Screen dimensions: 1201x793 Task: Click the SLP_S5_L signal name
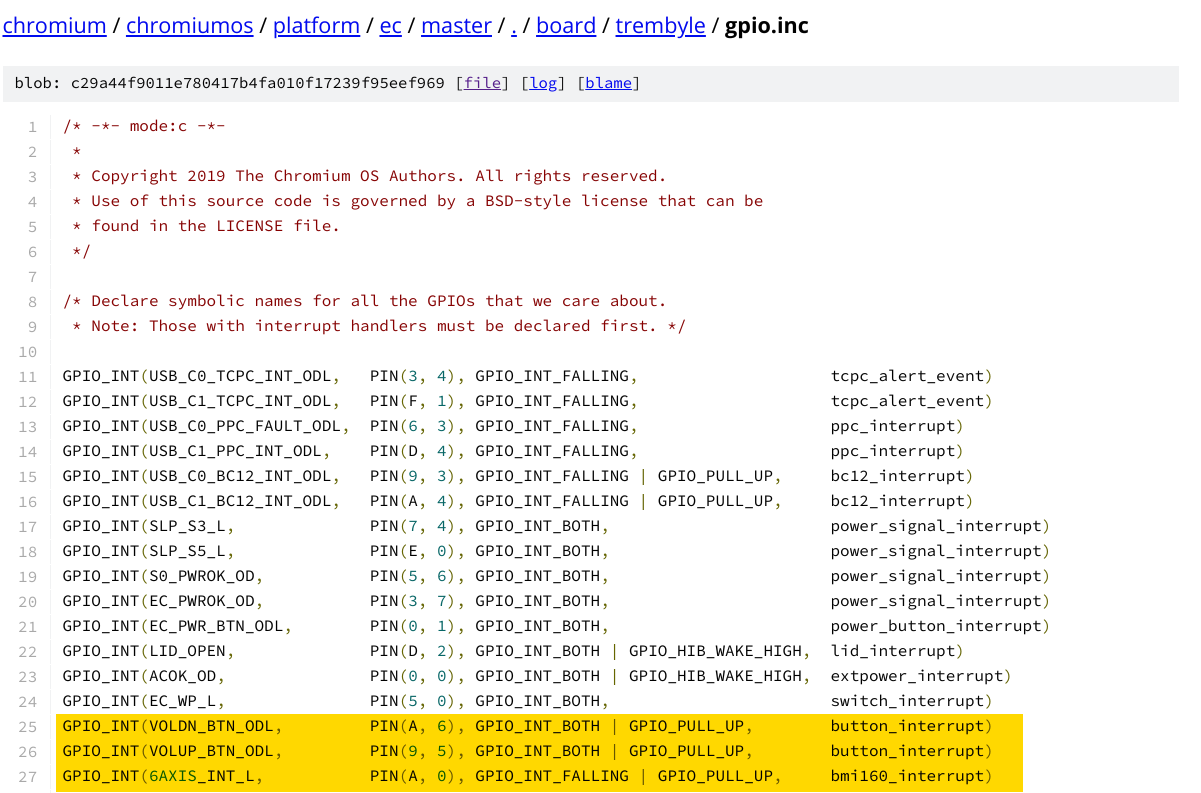point(187,551)
